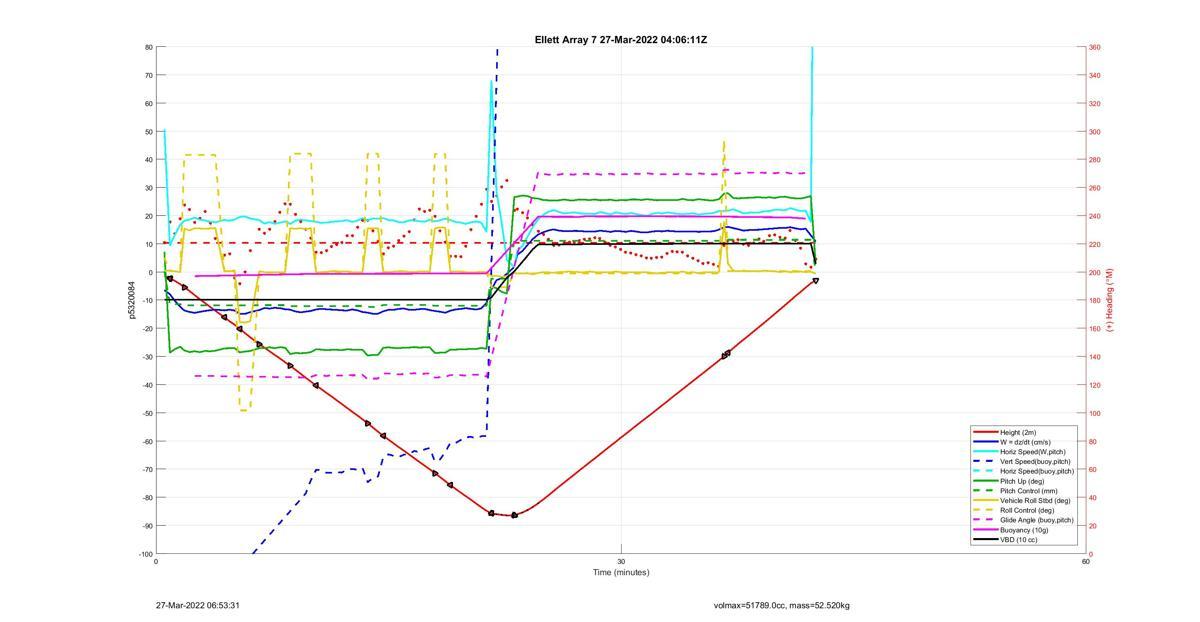
Task: Click the right heading axis tick '300'
Action: [x=1095, y=132]
